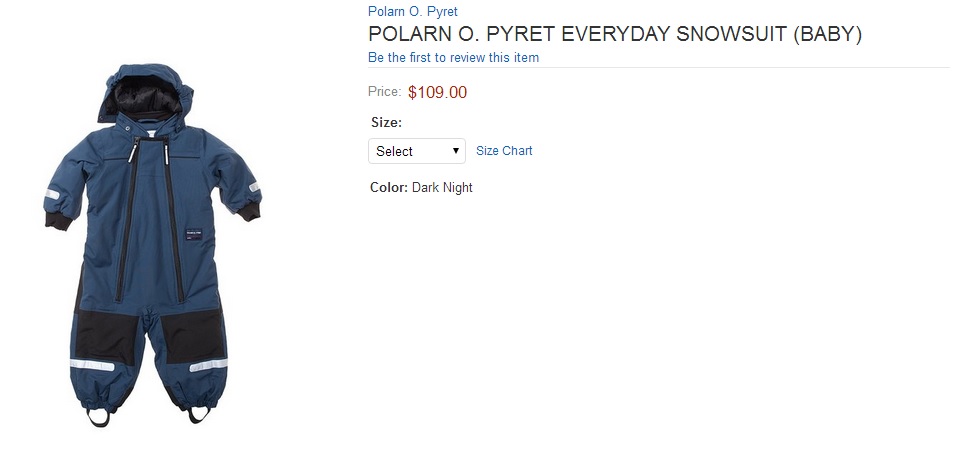955x451 pixels.
Task: Click the Size label above the dropdown
Action: point(386,123)
